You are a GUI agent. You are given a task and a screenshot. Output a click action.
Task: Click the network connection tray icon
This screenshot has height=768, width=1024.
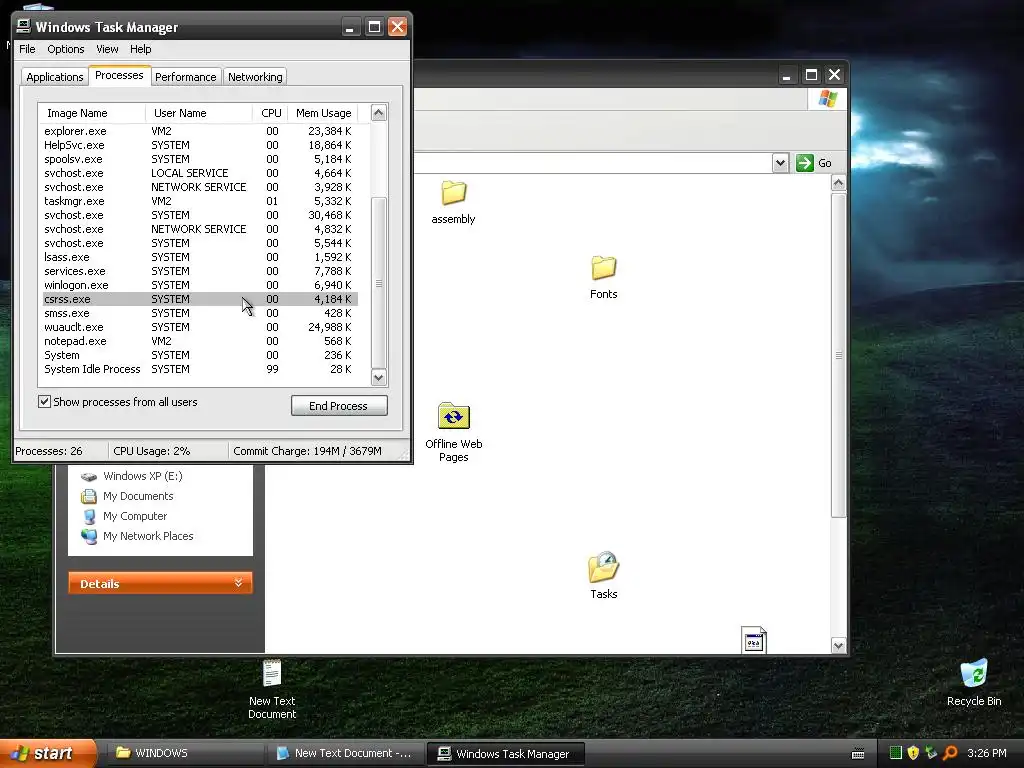pos(931,753)
